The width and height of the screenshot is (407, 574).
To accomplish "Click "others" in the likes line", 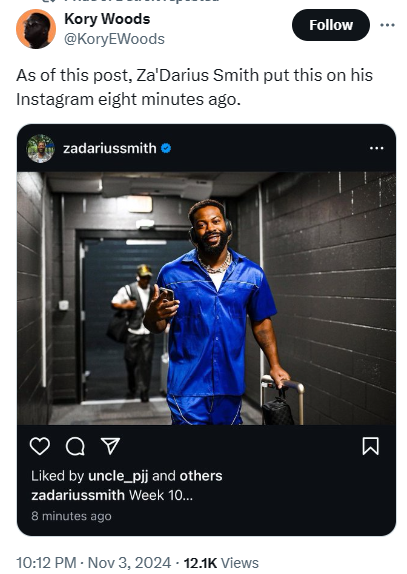I will [x=201, y=476].
